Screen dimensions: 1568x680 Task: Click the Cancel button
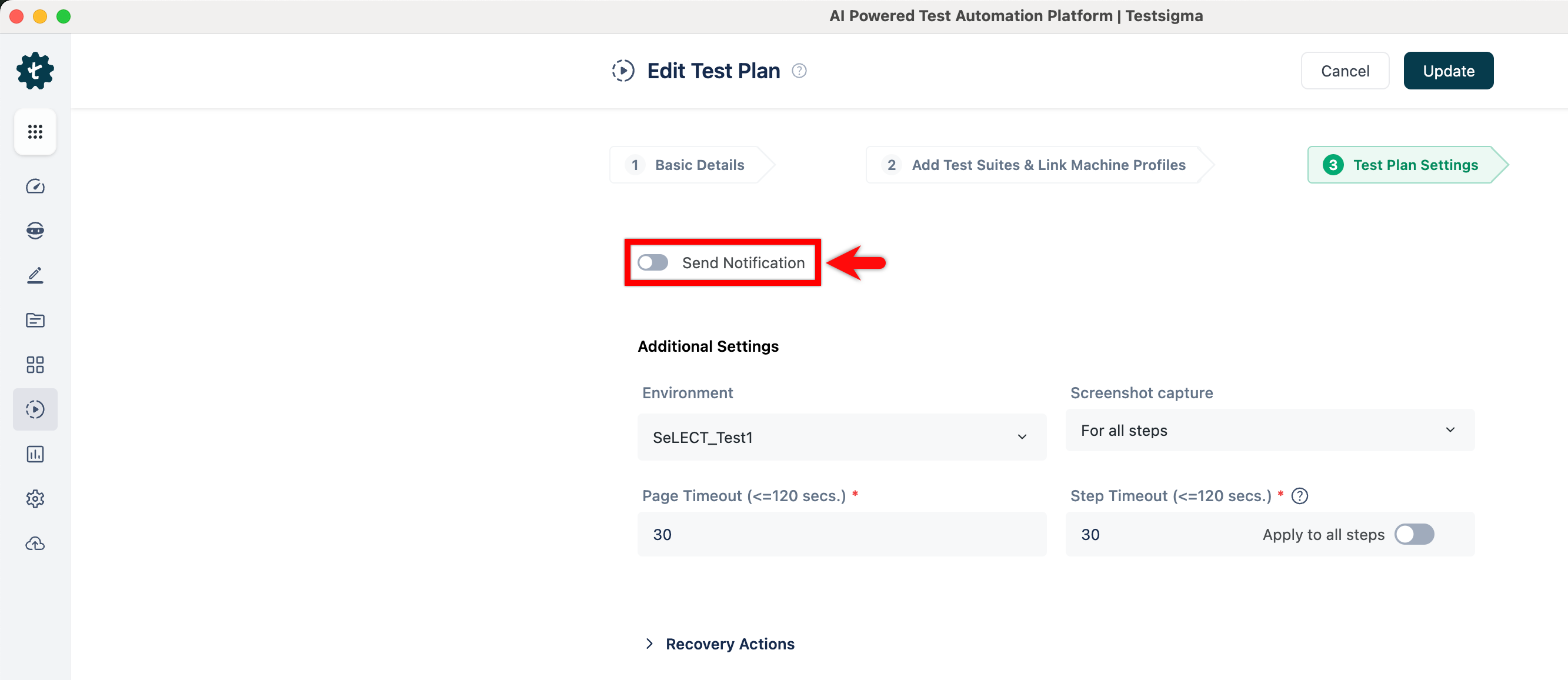click(1344, 71)
